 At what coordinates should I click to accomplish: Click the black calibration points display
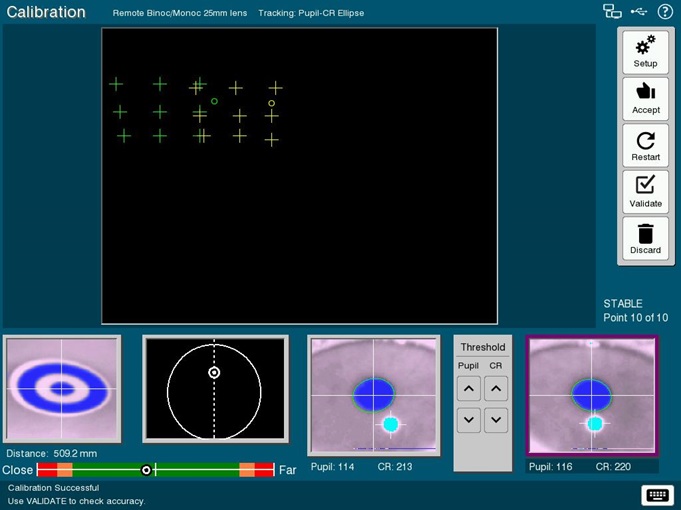coord(299,176)
